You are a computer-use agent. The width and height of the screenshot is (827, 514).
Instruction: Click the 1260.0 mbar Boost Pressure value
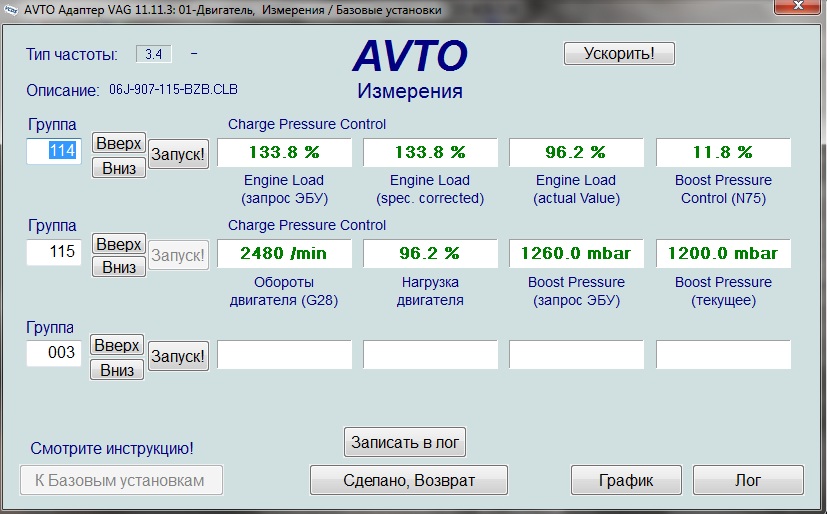(x=577, y=254)
